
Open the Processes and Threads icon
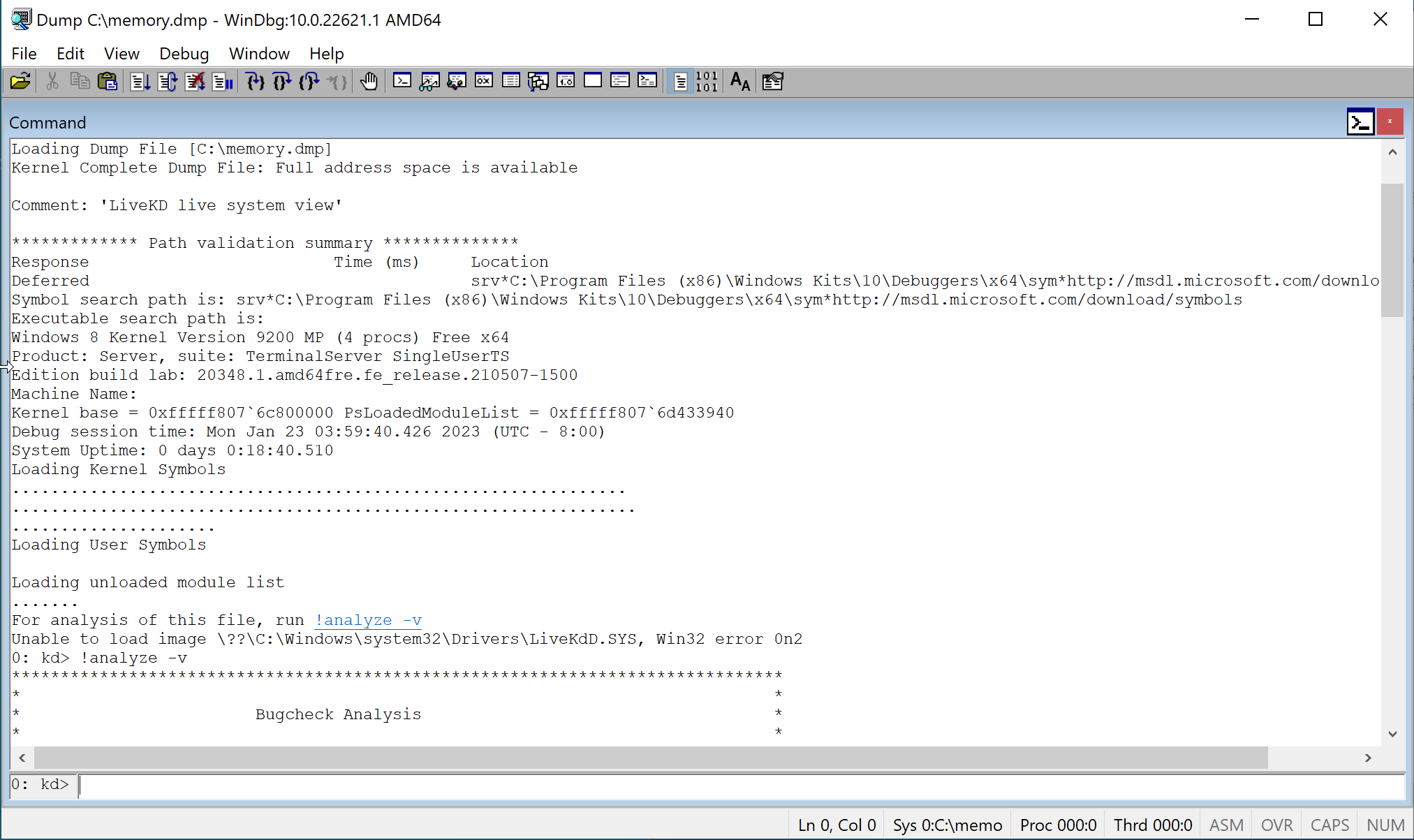click(x=620, y=82)
